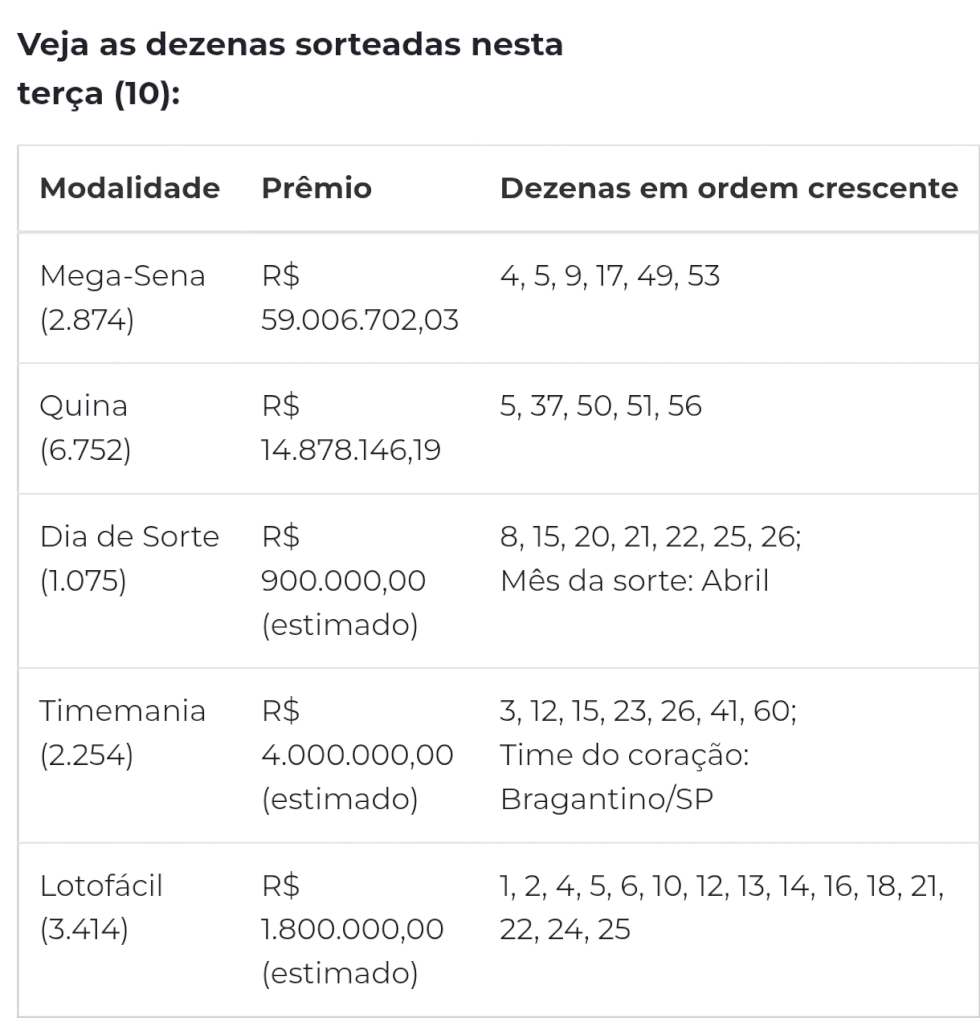
Task: Select the Dia de Sorte (1.075) cell
Action: (129, 558)
